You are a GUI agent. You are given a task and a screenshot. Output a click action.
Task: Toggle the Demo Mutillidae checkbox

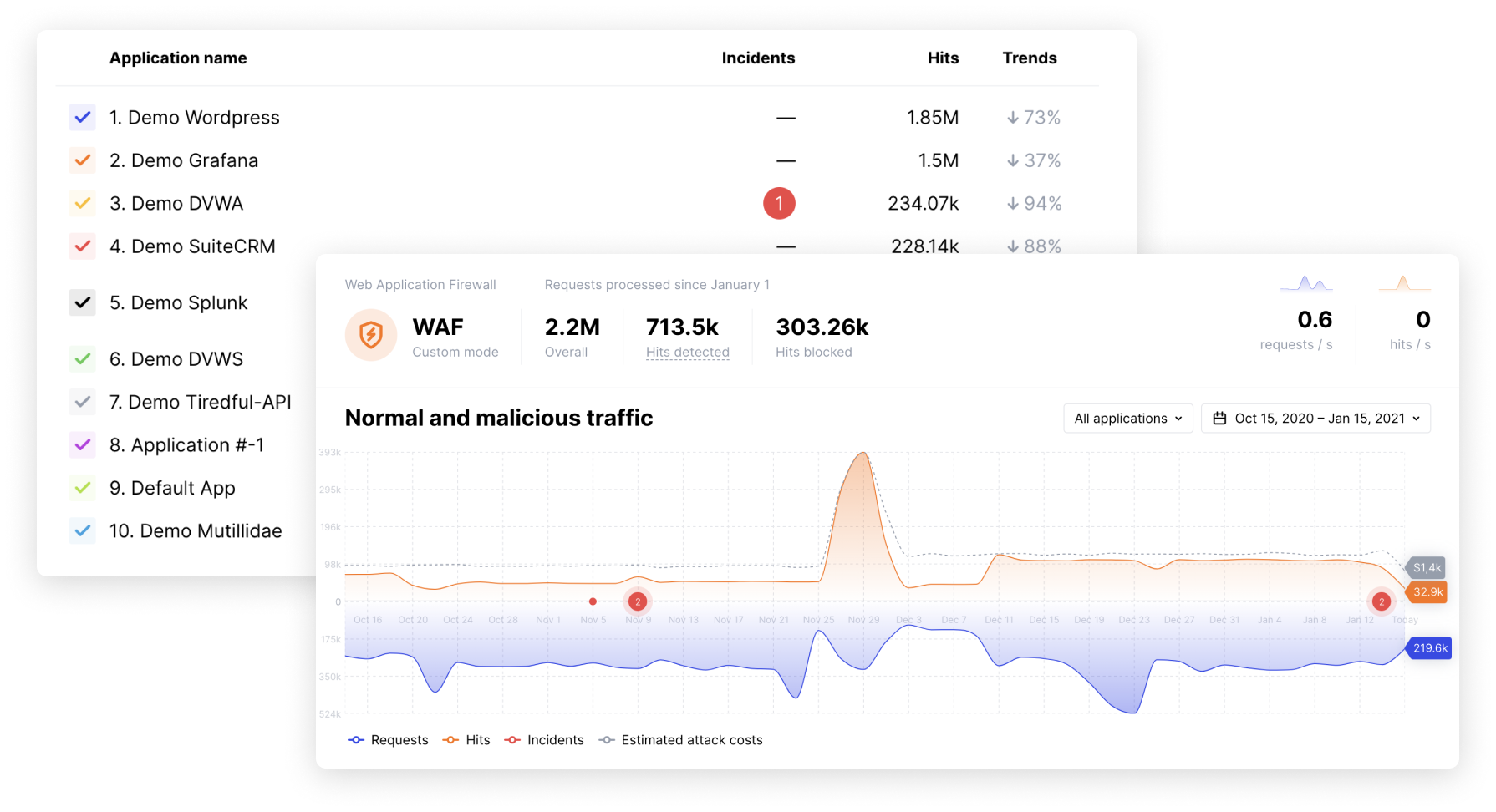[x=83, y=530]
